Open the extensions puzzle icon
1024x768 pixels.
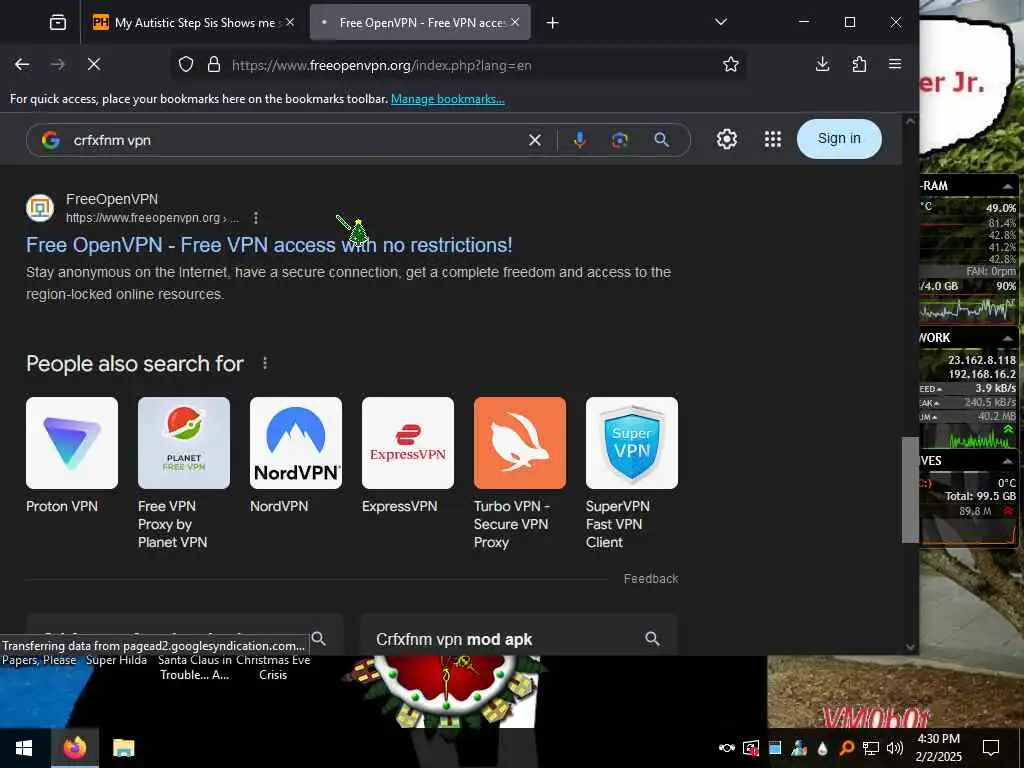coord(859,64)
